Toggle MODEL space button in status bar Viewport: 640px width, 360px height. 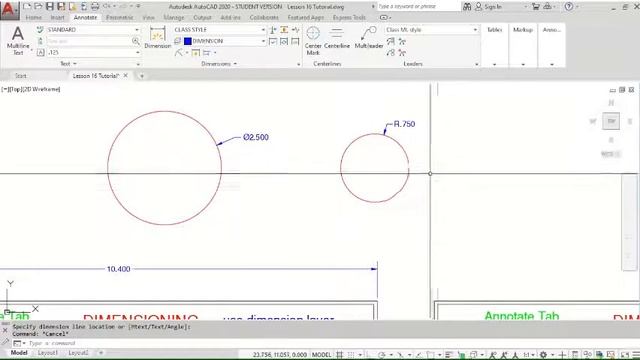coord(322,355)
